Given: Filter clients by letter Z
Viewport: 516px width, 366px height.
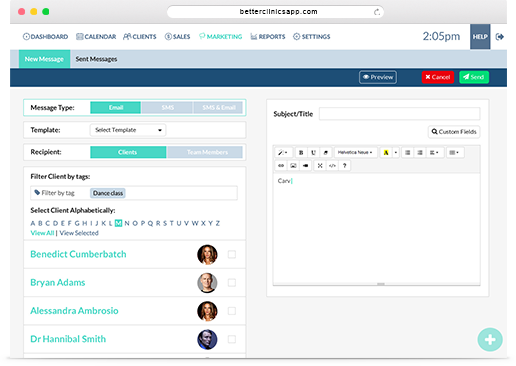Looking at the screenshot, I should (218, 223).
